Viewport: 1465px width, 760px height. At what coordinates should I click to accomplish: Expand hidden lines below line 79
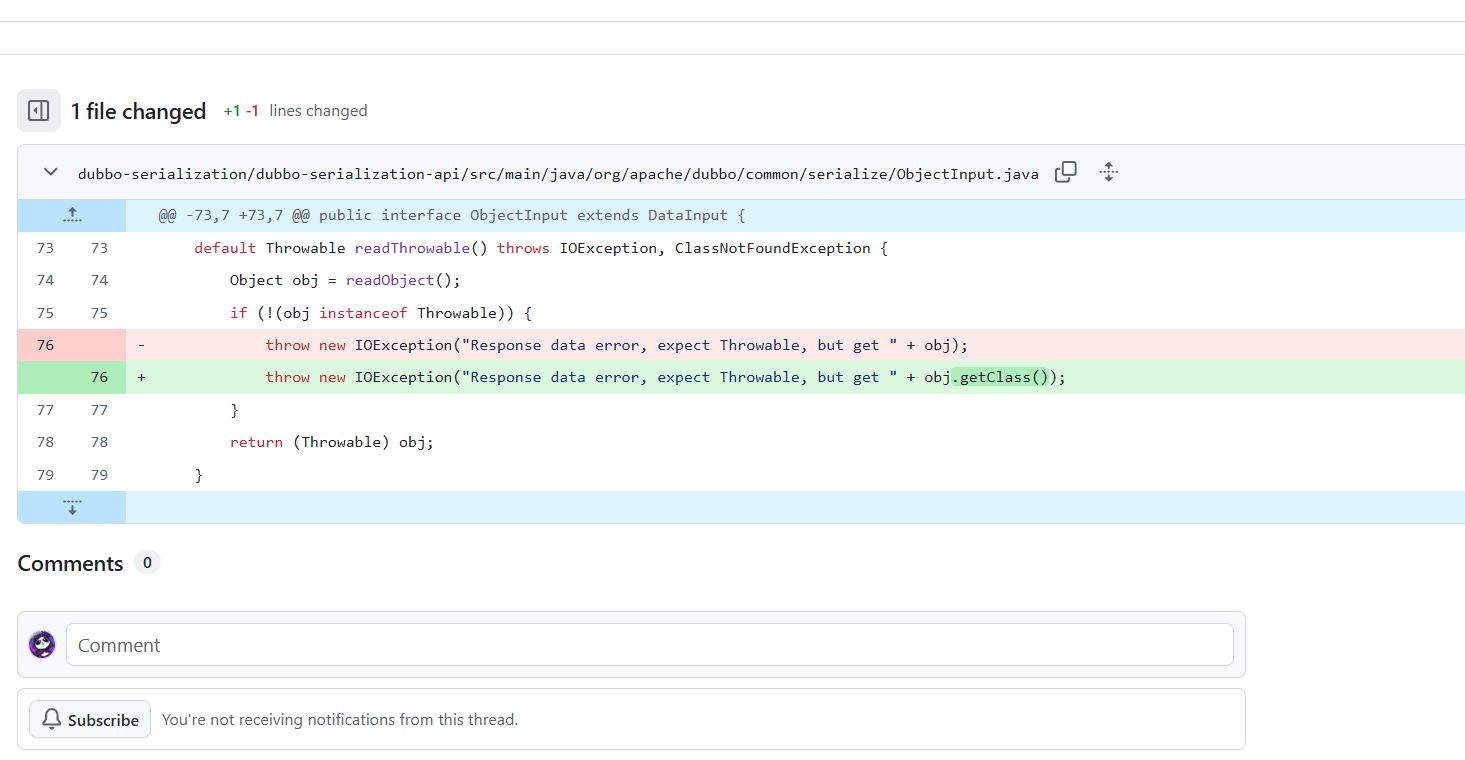(72, 507)
